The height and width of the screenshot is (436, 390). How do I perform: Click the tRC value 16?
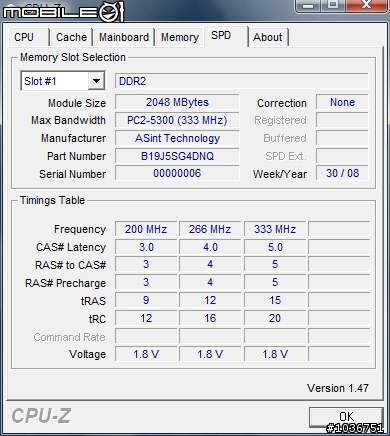tap(210, 318)
